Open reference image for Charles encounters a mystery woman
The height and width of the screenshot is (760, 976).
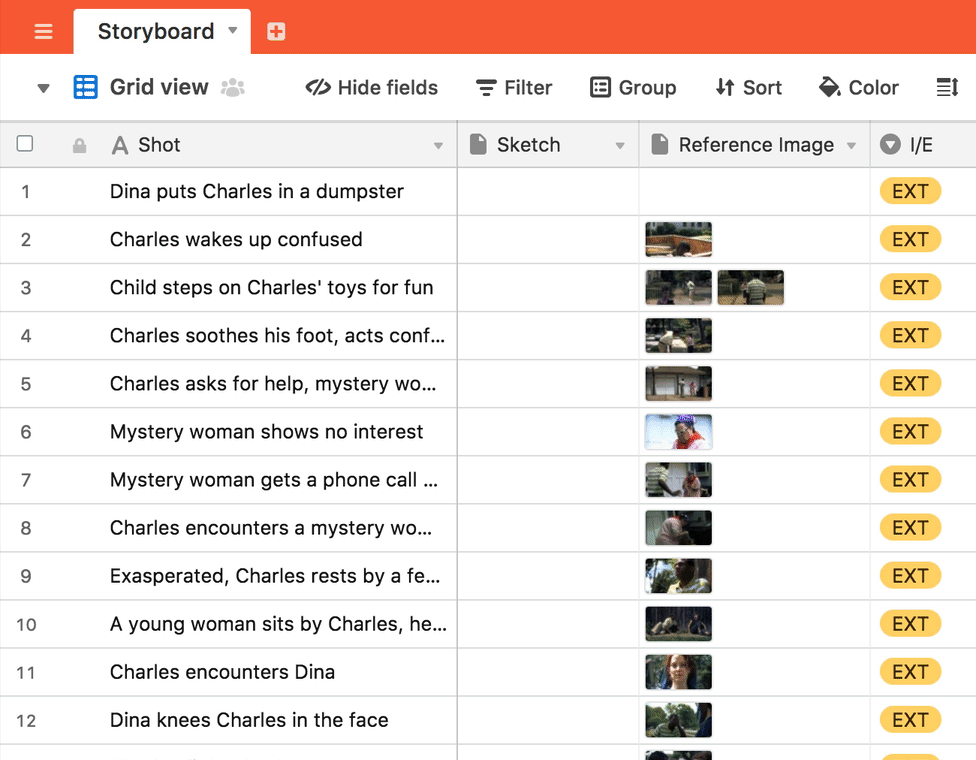pyautogui.click(x=678, y=528)
